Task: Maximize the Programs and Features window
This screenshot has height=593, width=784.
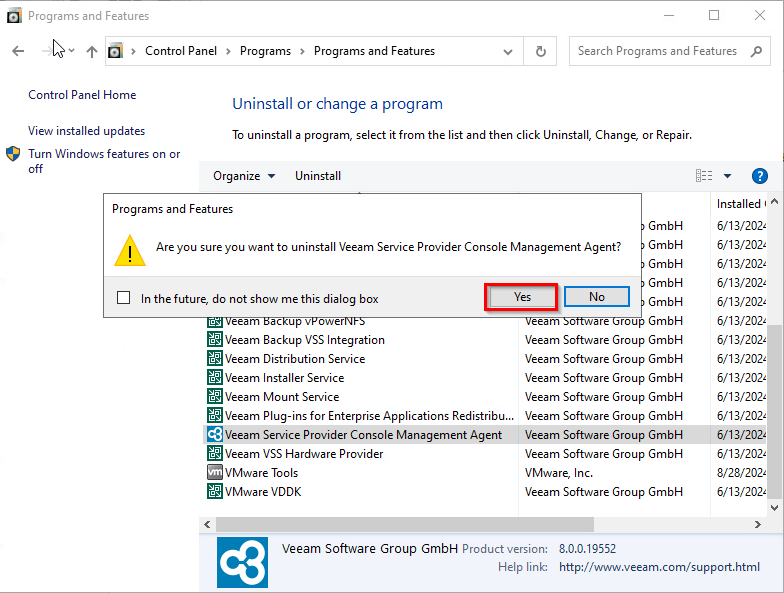Action: pyautogui.click(x=714, y=16)
